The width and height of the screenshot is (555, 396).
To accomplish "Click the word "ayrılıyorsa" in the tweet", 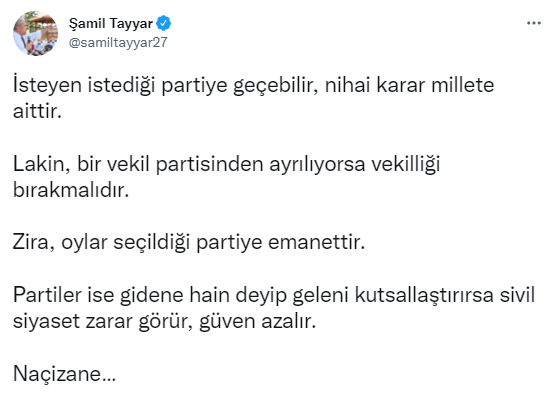I will (x=317, y=165).
